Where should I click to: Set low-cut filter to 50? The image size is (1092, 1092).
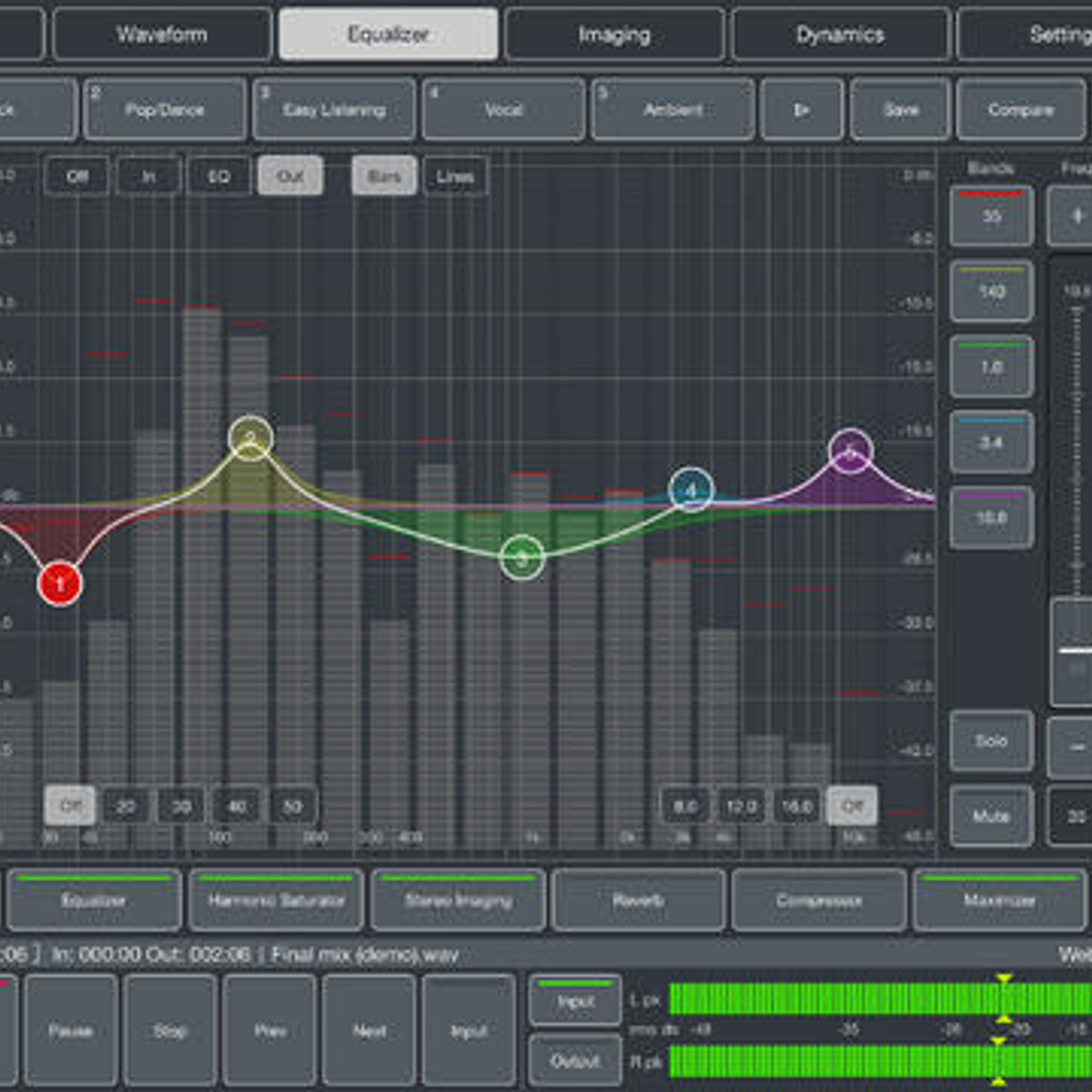coord(292,805)
